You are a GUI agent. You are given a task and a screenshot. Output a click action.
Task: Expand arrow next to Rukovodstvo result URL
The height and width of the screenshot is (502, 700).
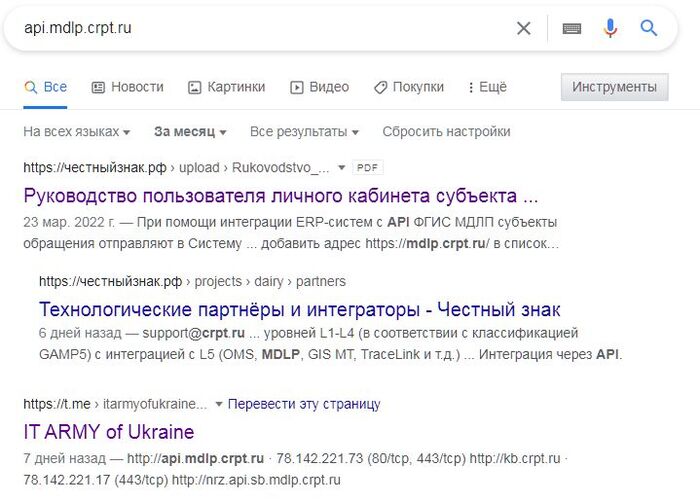pyautogui.click(x=342, y=167)
